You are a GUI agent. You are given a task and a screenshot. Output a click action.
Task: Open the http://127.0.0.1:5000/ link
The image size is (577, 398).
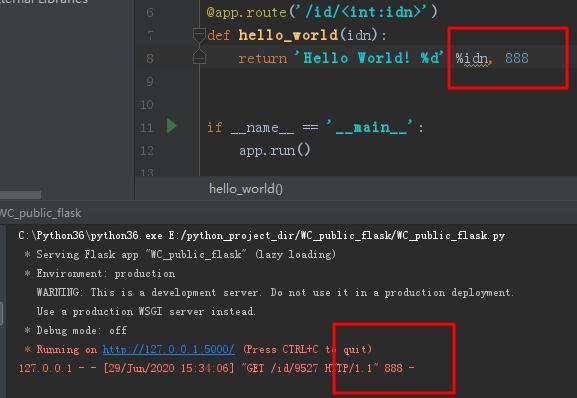tap(169, 349)
